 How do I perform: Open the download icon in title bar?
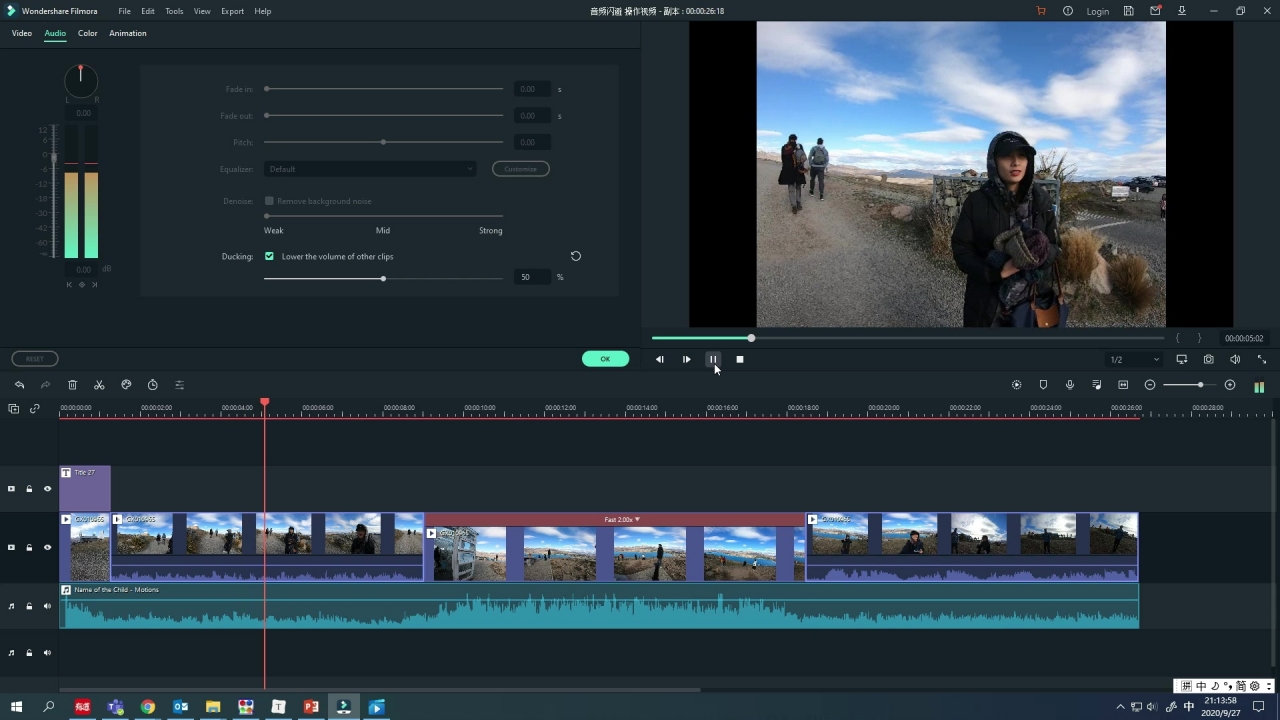[1182, 11]
